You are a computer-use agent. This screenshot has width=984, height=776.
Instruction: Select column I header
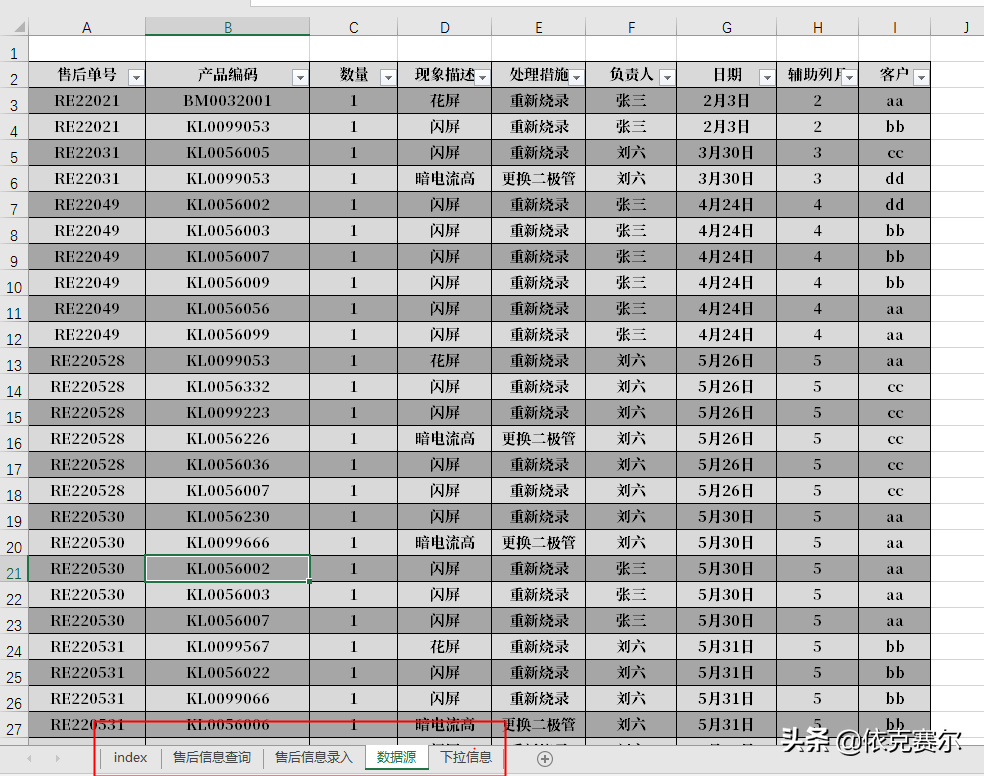(894, 28)
